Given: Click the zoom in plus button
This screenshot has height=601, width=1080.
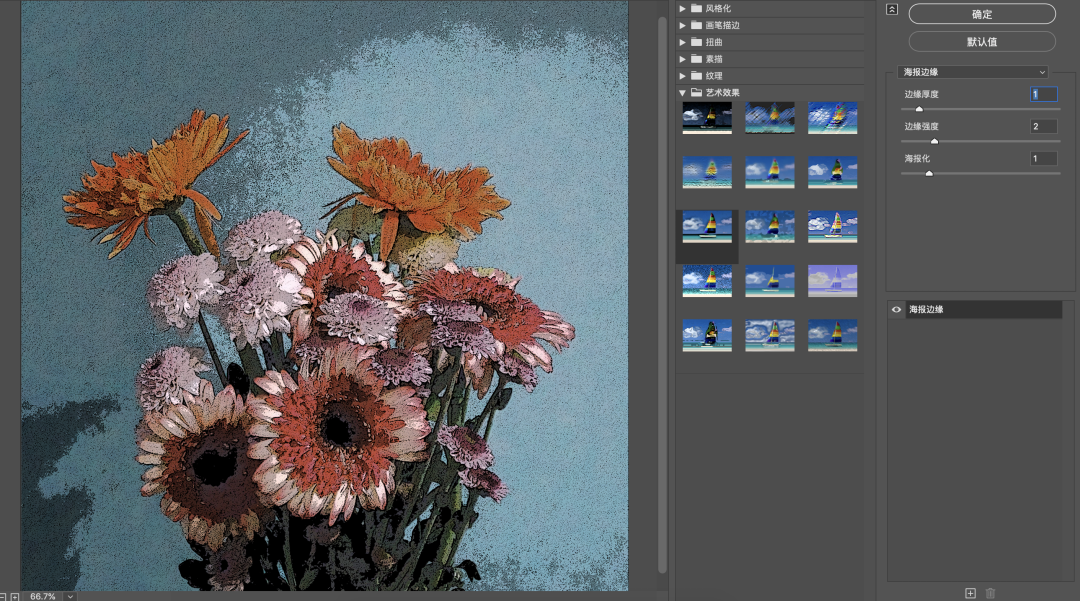Looking at the screenshot, I should 15,596.
